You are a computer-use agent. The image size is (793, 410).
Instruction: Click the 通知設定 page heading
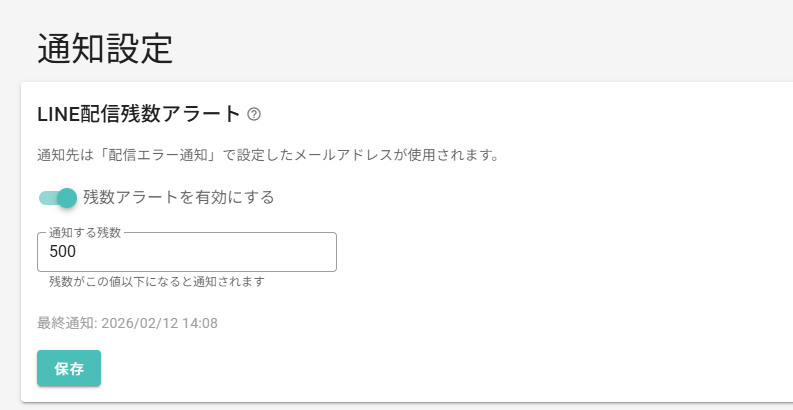point(105,48)
